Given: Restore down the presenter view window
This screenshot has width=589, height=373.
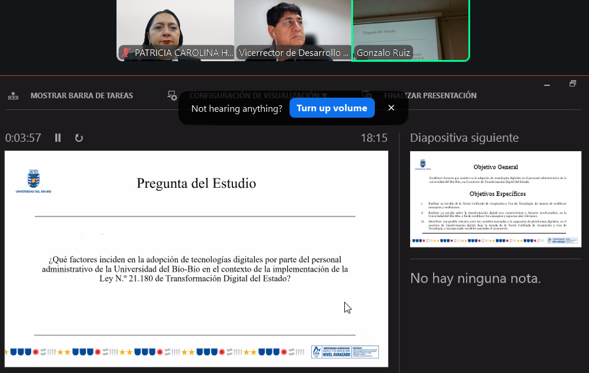Looking at the screenshot, I should (572, 83).
